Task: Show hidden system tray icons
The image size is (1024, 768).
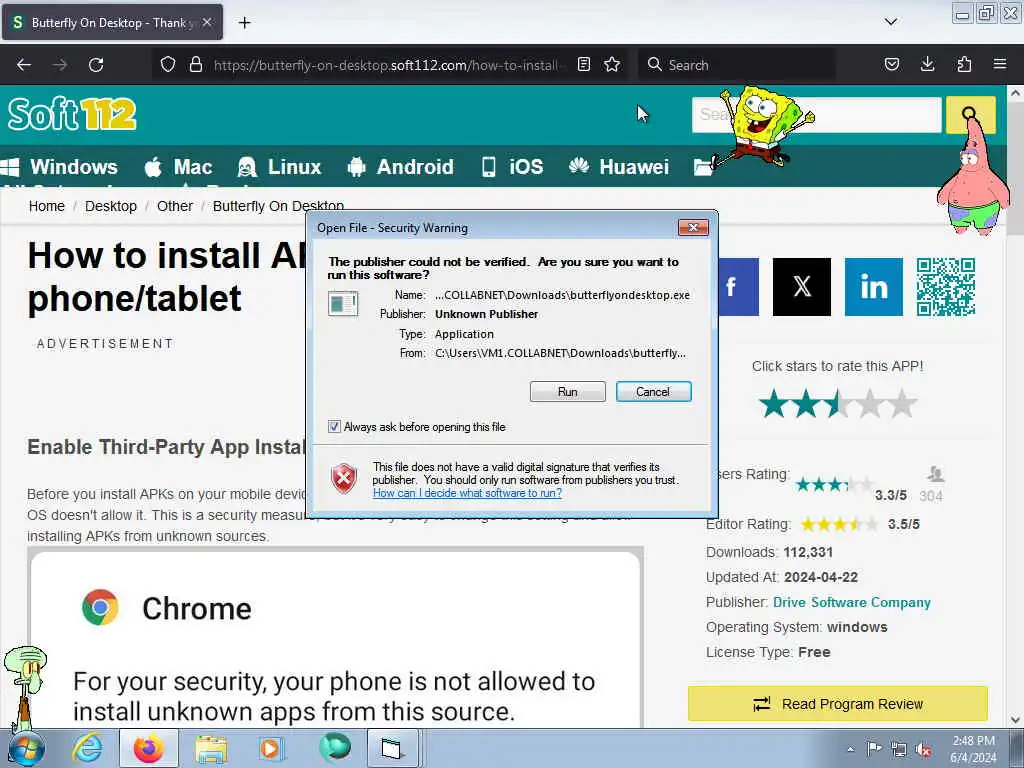Action: point(850,750)
